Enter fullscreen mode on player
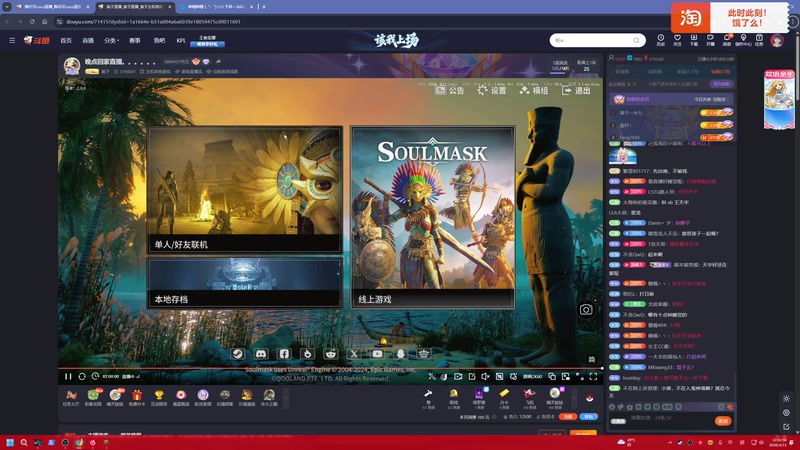The height and width of the screenshot is (450, 800). pos(593,377)
